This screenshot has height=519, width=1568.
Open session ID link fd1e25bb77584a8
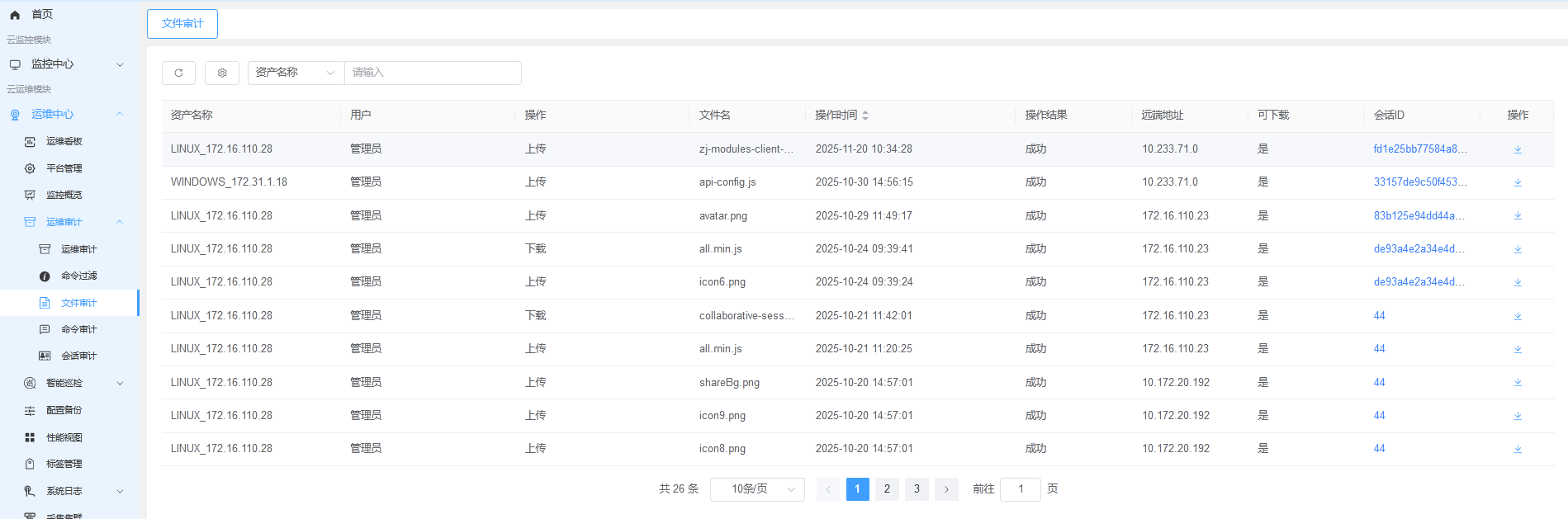point(1420,149)
